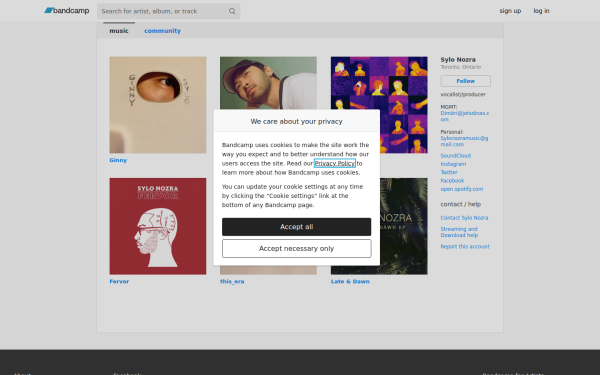Click Report this account

(x=465, y=246)
